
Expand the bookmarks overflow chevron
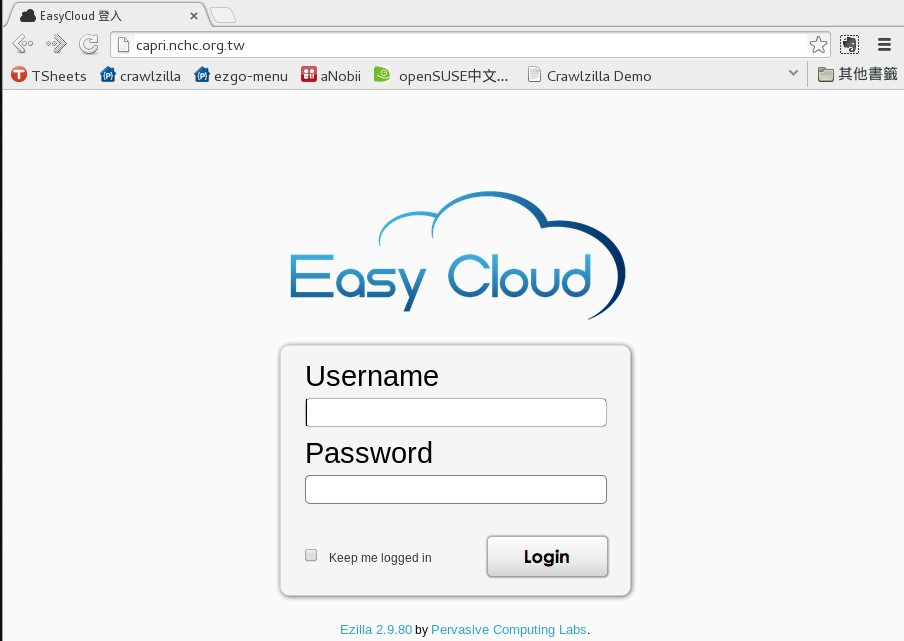pos(793,73)
